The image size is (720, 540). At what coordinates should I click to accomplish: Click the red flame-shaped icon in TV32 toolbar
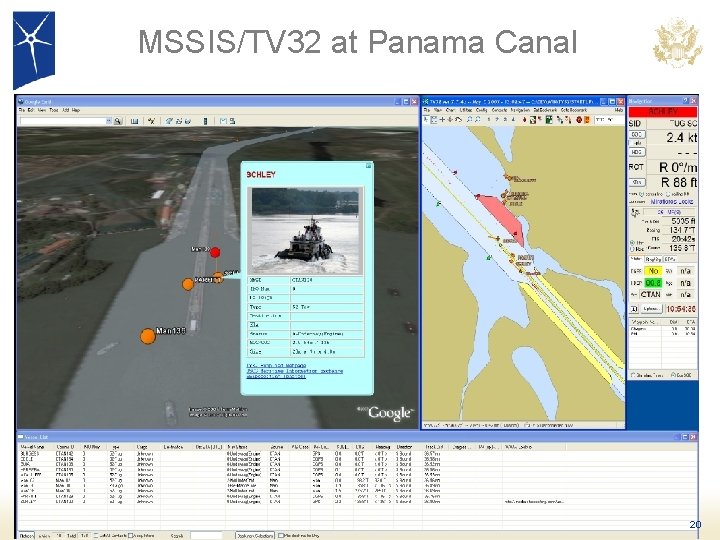coord(524,119)
